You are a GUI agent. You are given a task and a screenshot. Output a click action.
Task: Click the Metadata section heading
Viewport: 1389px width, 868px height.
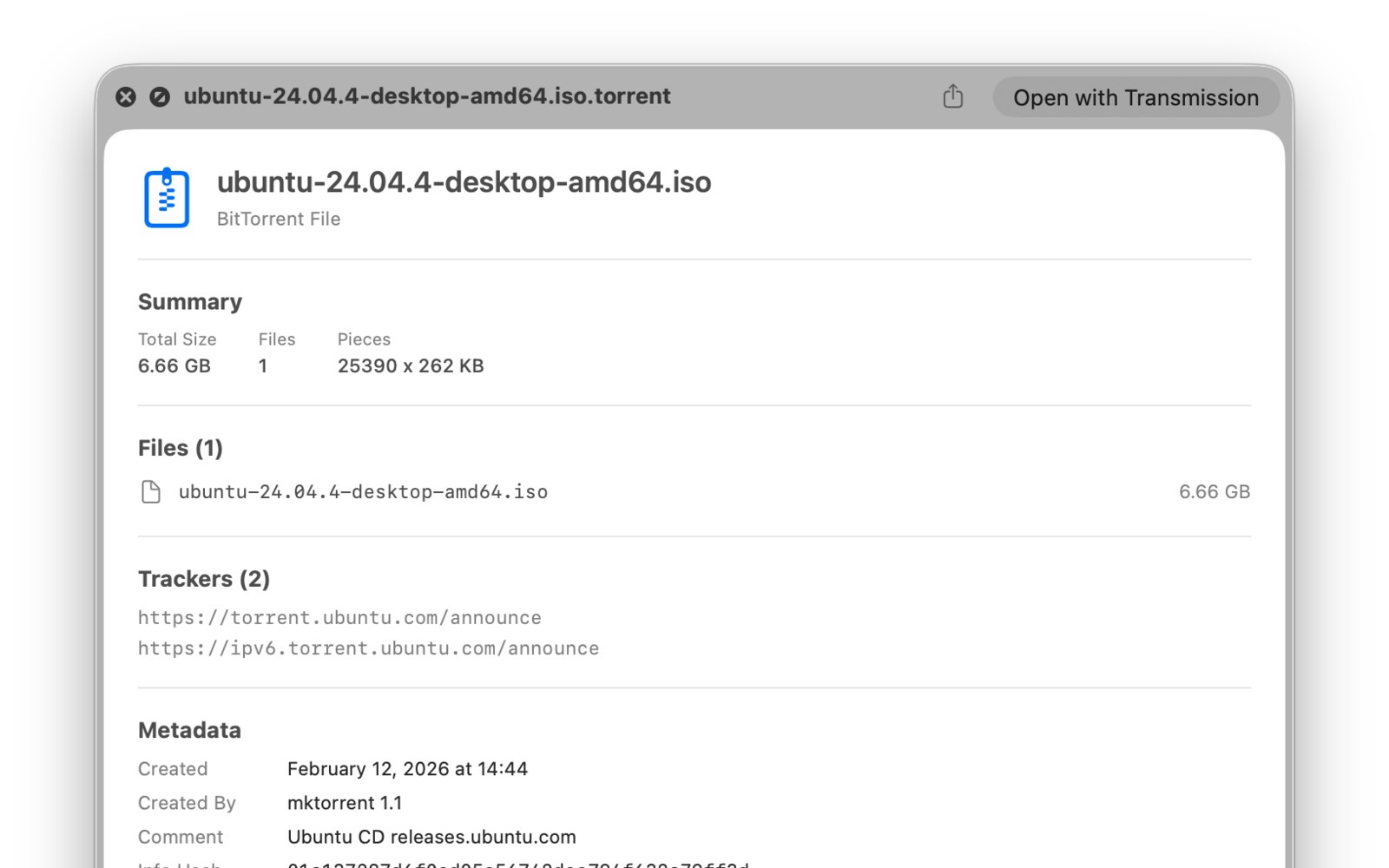point(189,730)
